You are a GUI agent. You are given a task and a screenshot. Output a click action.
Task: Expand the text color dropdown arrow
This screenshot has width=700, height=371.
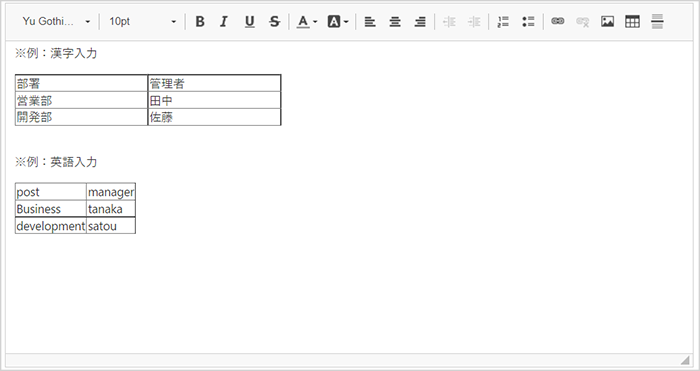[315, 22]
